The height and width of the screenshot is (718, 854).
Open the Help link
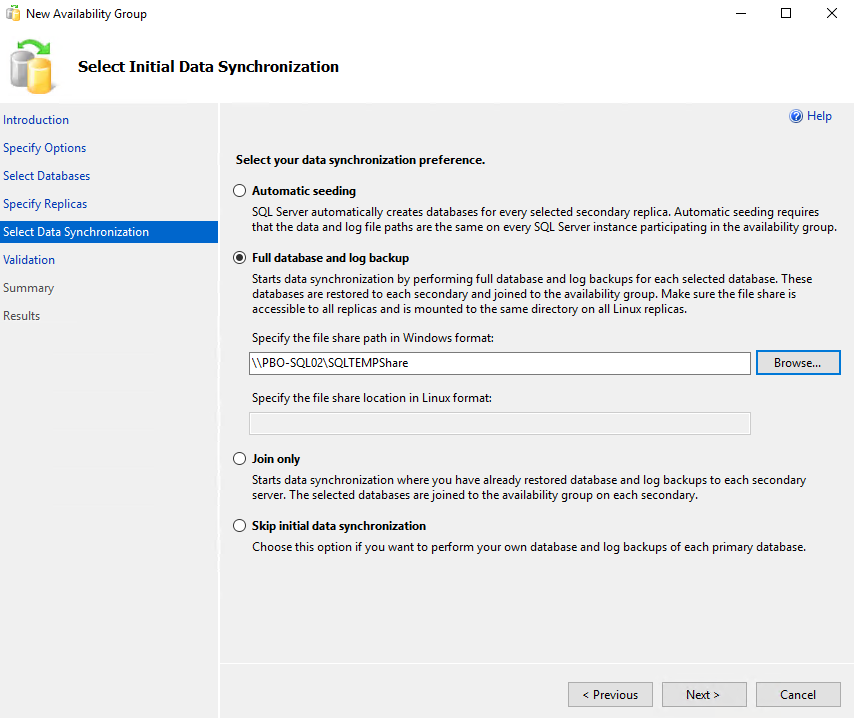(819, 116)
